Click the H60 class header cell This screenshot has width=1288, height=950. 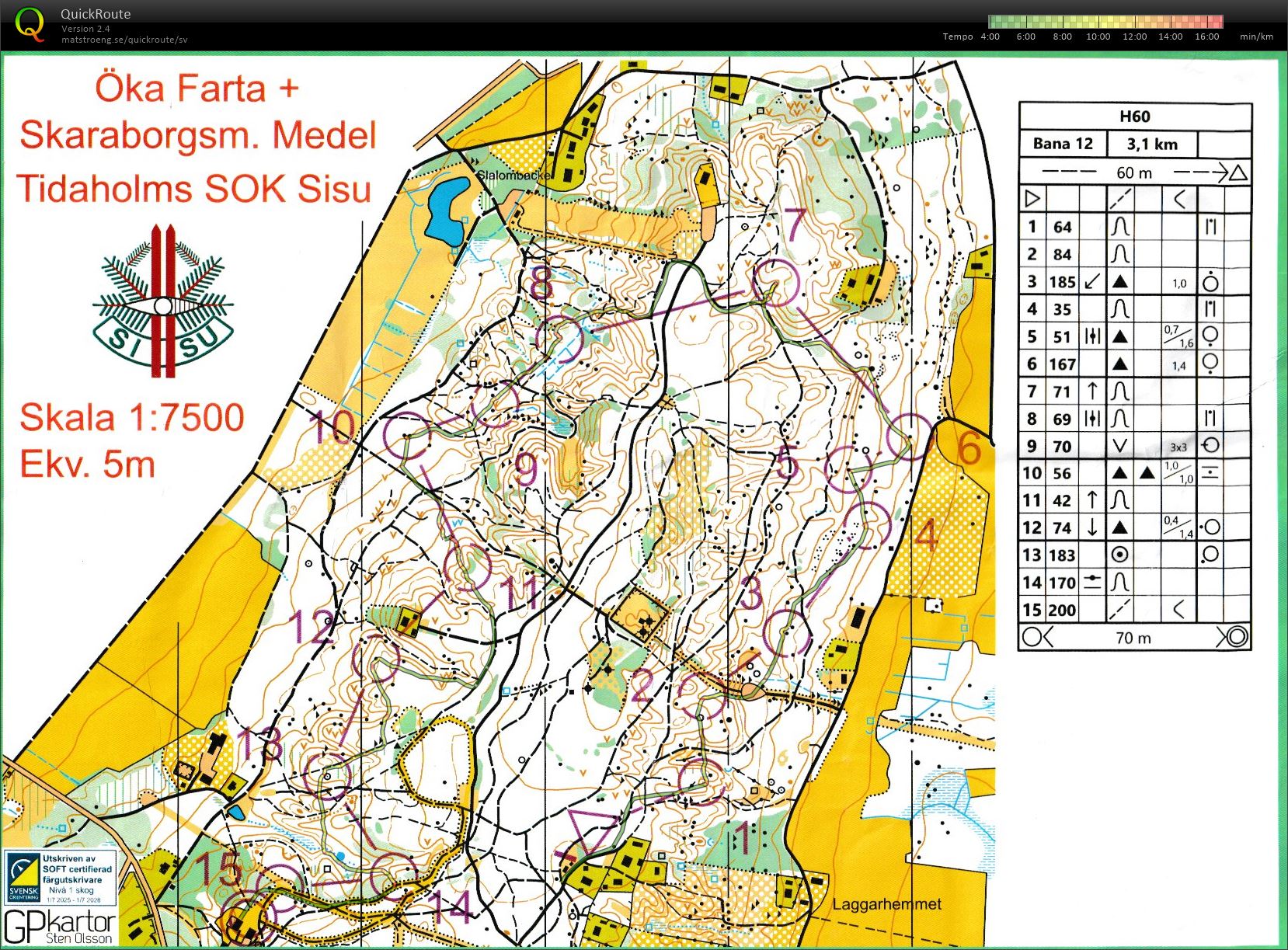(1134, 116)
